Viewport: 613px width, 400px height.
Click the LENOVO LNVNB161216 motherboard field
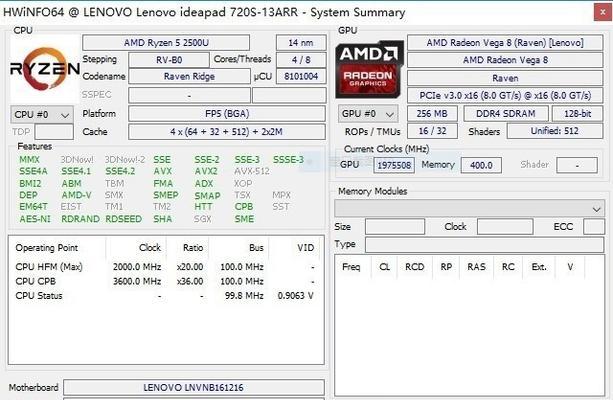[194, 387]
